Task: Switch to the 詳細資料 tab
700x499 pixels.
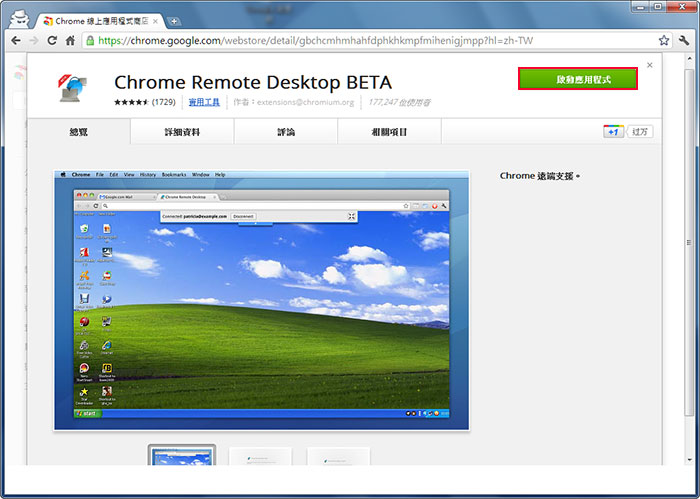Action: (x=182, y=132)
